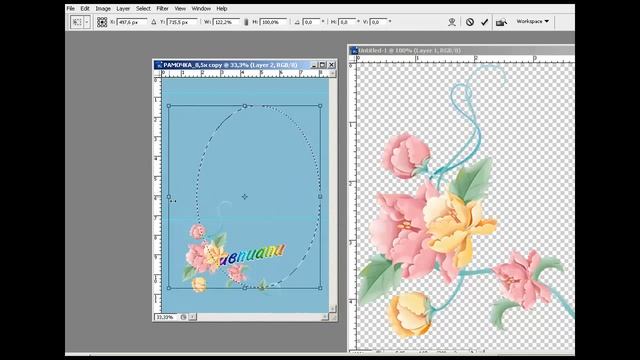This screenshot has height=360, width=640.
Task: Cancel the transform with the circle-slash icon
Action: (470, 22)
